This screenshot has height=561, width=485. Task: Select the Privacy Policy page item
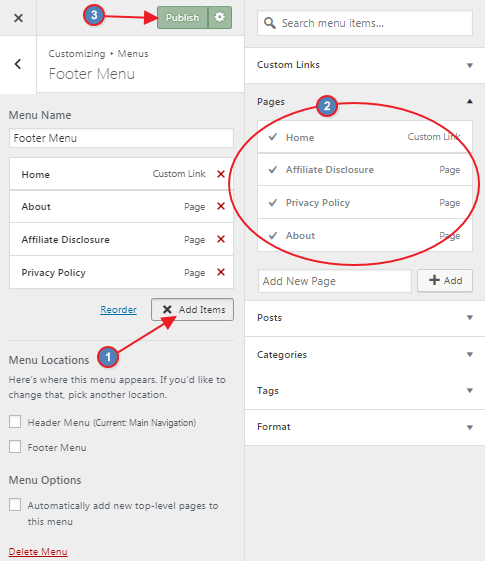365,203
